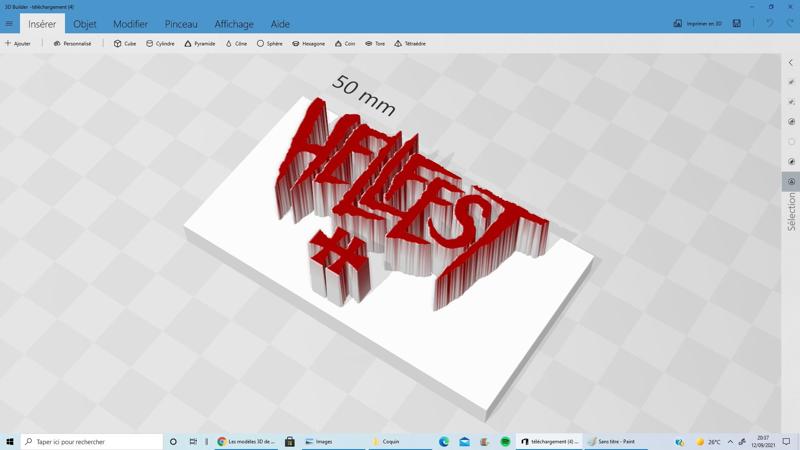Insert a Hexagone shape
The height and width of the screenshot is (450, 800).
[308, 44]
